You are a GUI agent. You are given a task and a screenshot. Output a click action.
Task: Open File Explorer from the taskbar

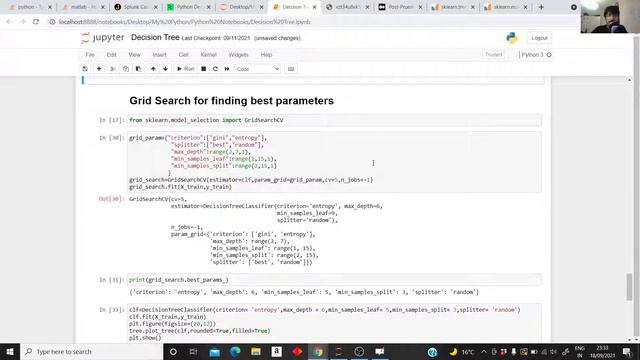(256, 351)
